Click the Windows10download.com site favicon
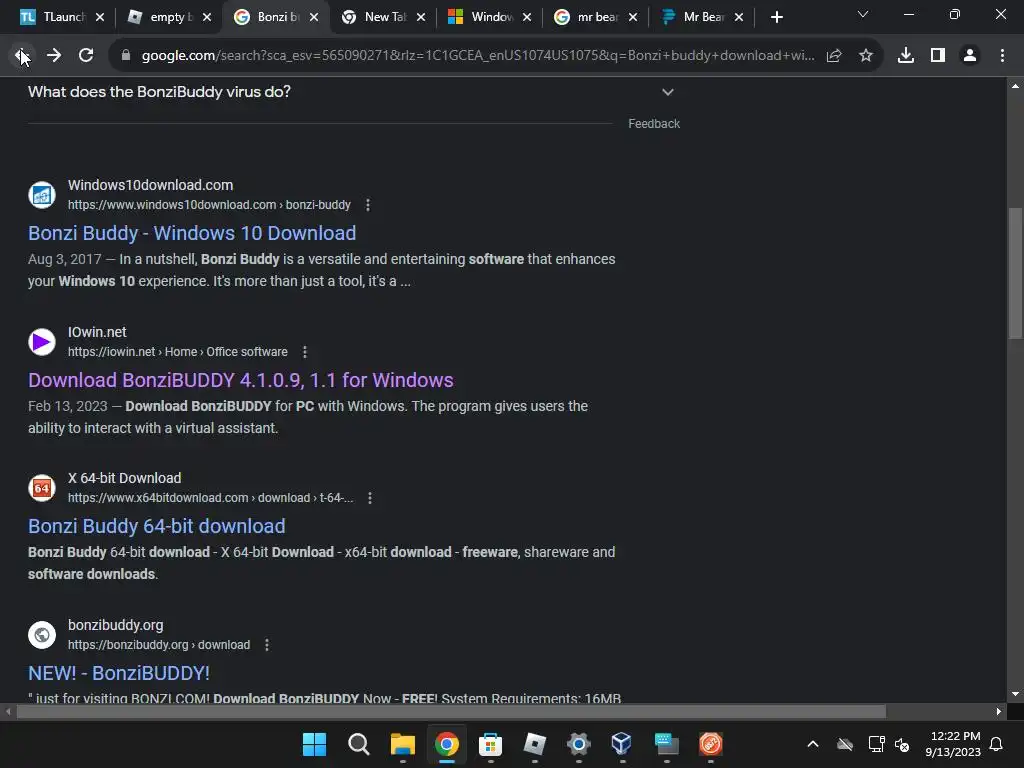The width and height of the screenshot is (1024, 768). [x=42, y=195]
